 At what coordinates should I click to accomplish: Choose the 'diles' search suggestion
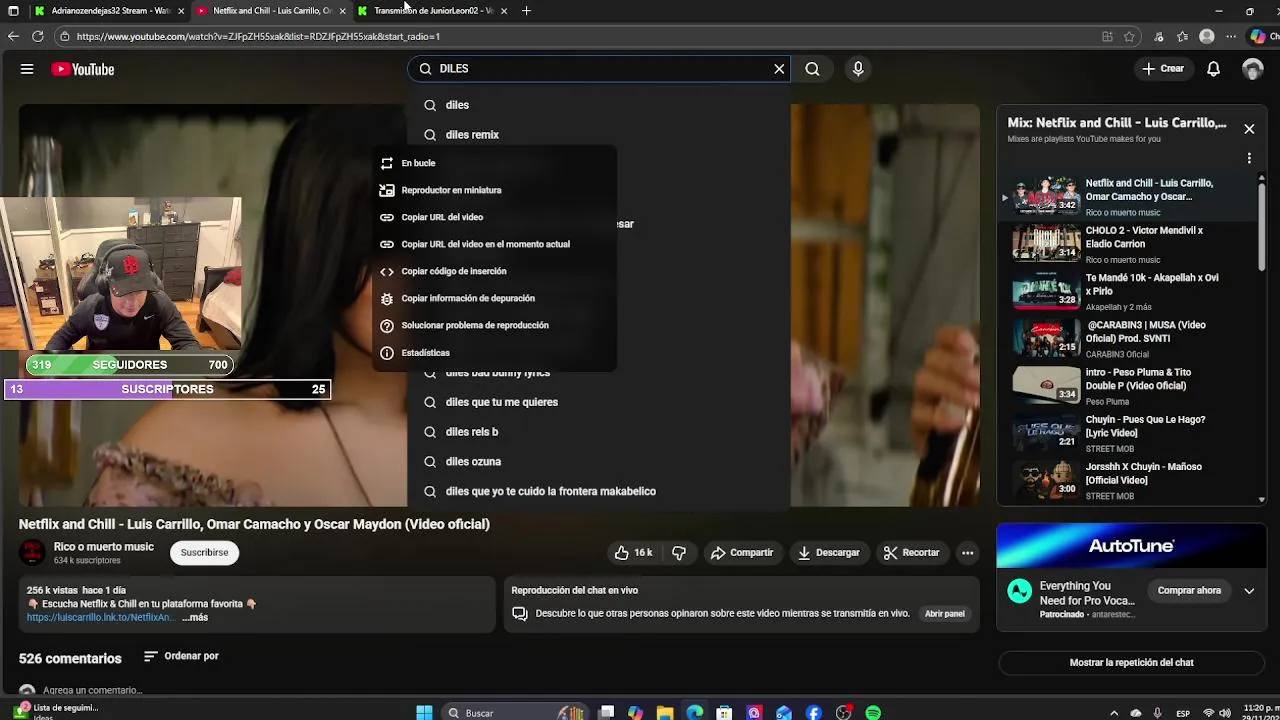598,105
